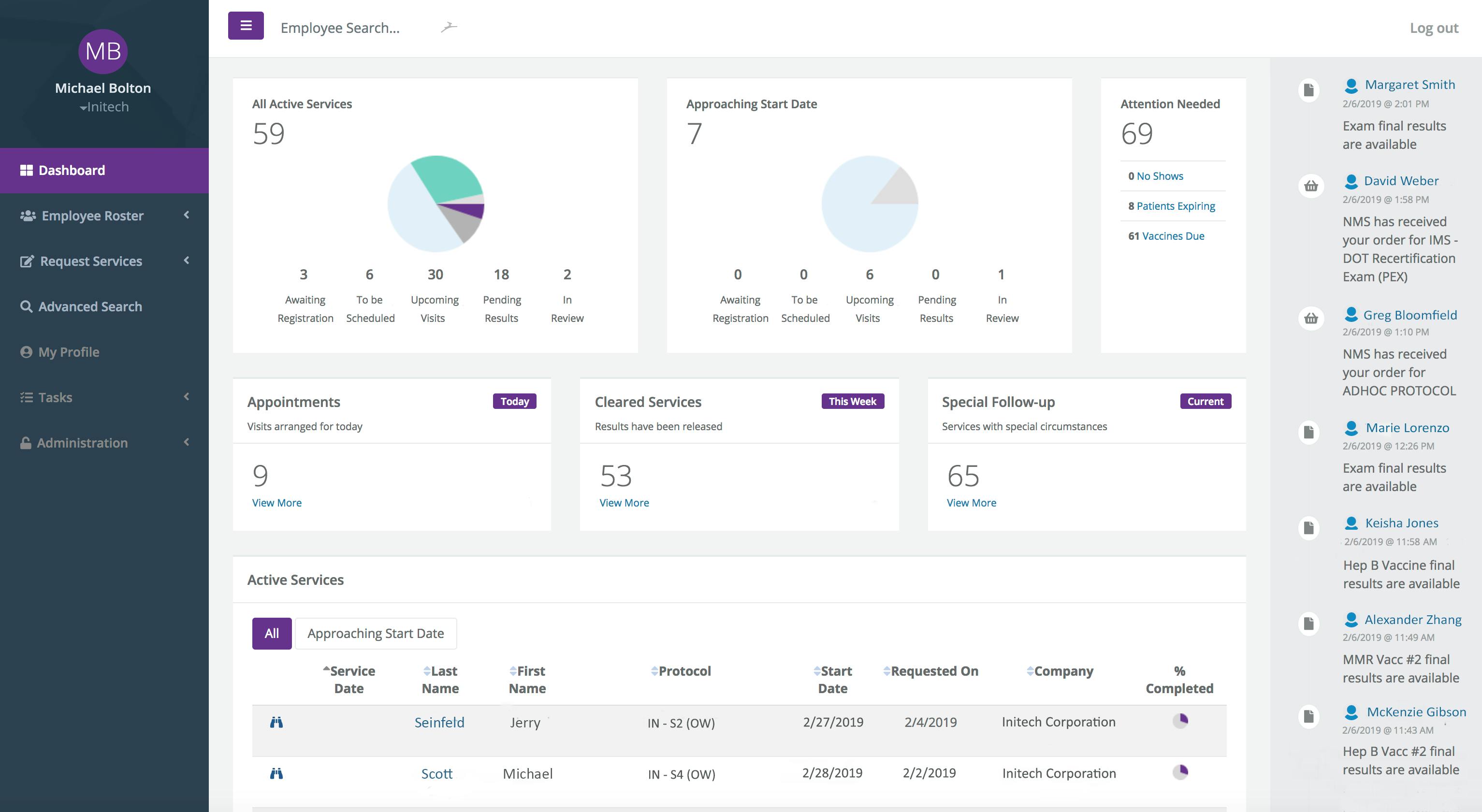This screenshot has height=812, width=1482.
Task: Switch to Approaching Start Date tab
Action: 375,633
